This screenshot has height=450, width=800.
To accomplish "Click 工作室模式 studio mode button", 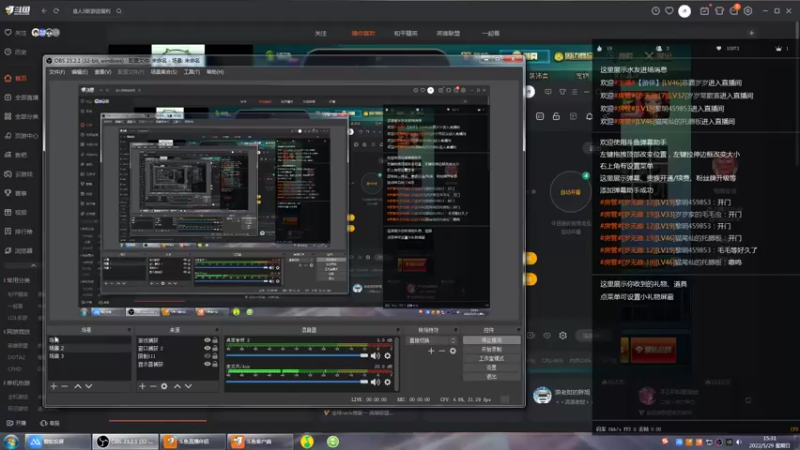I will point(491,358).
